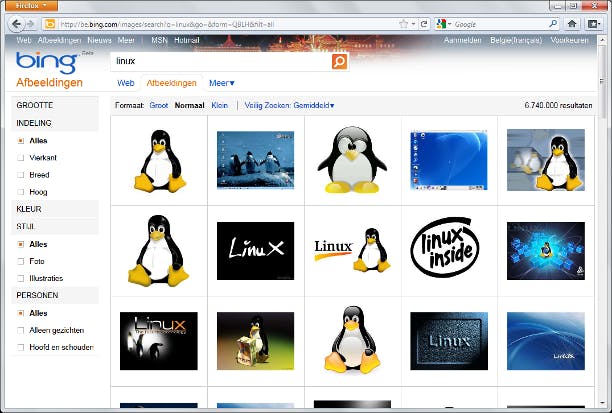The image size is (612, 413).
Task: Select Alles under STIJL
Action: click(x=33, y=244)
